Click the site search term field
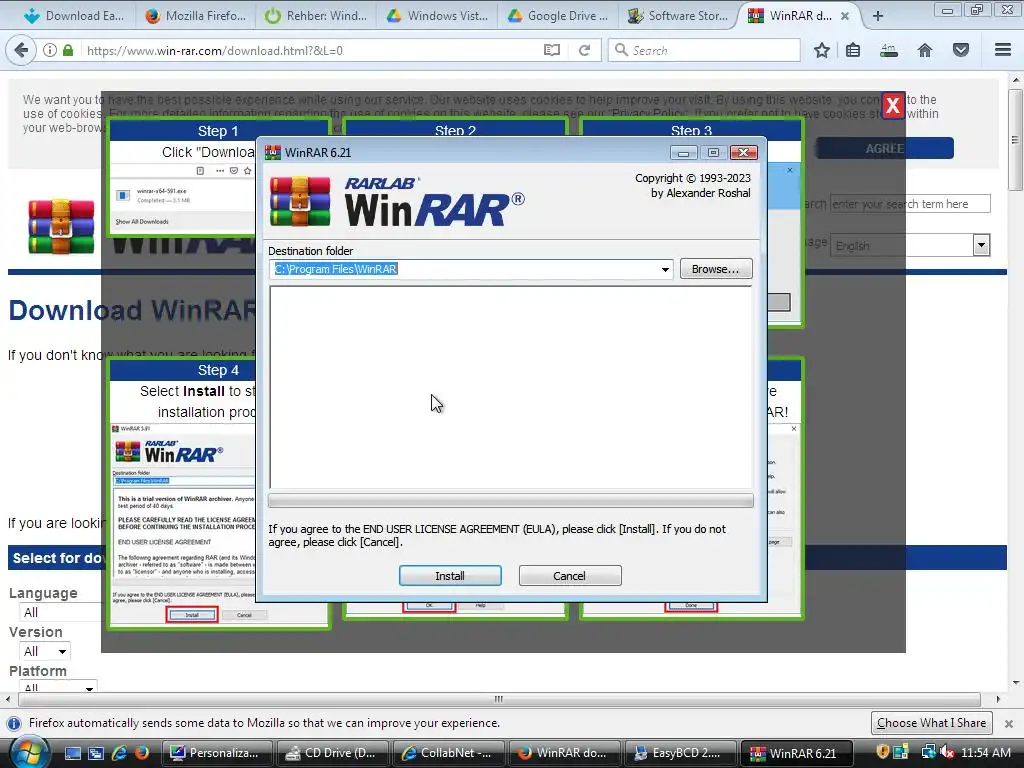The image size is (1024, 768). tap(910, 204)
